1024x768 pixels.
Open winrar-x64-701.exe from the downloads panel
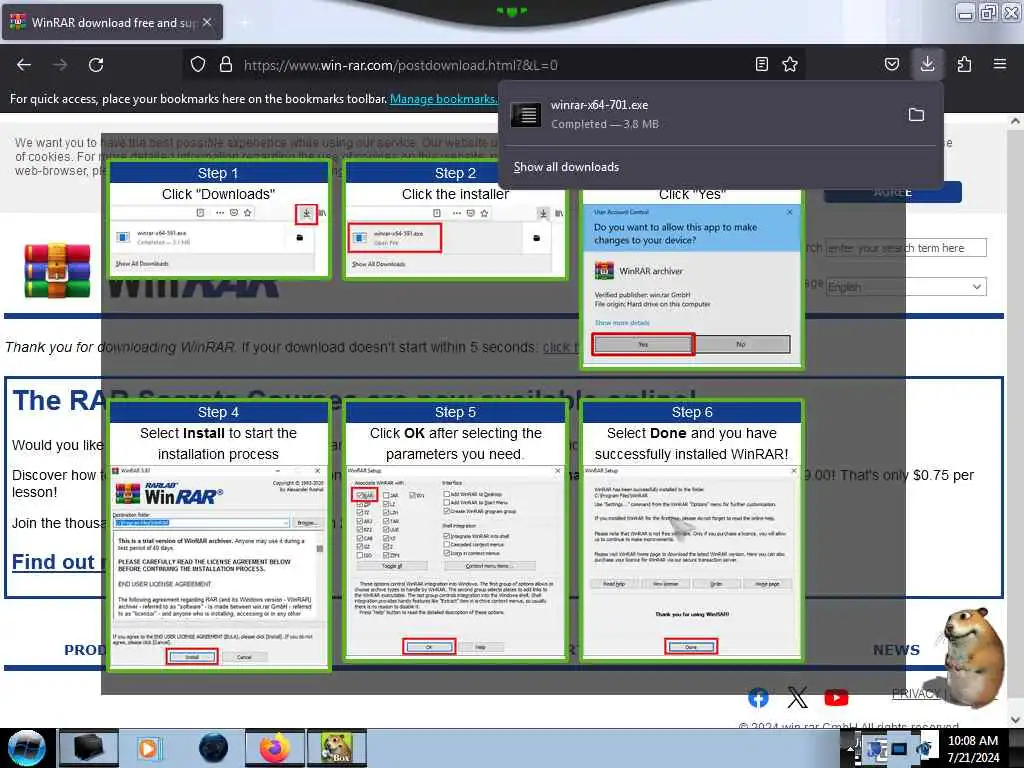tap(702, 115)
